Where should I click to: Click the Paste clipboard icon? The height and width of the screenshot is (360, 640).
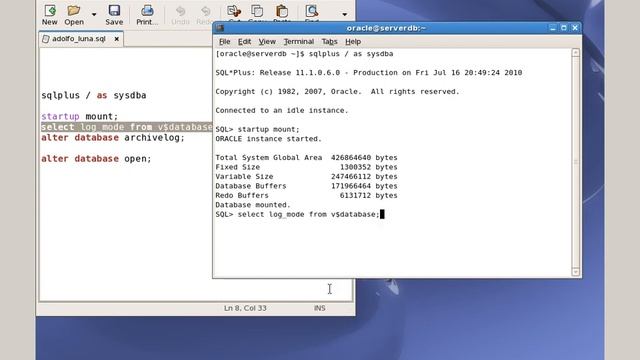pos(282,11)
